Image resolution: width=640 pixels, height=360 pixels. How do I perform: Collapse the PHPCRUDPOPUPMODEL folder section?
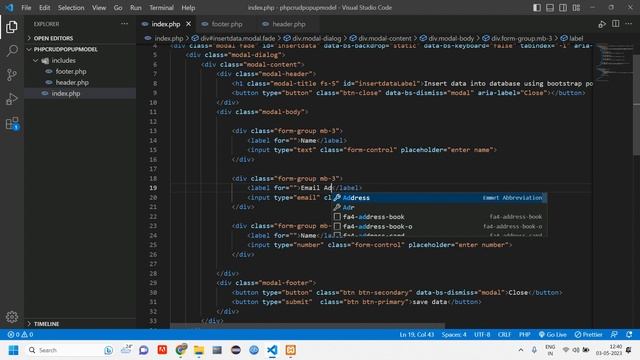pyautogui.click(x=80, y=49)
